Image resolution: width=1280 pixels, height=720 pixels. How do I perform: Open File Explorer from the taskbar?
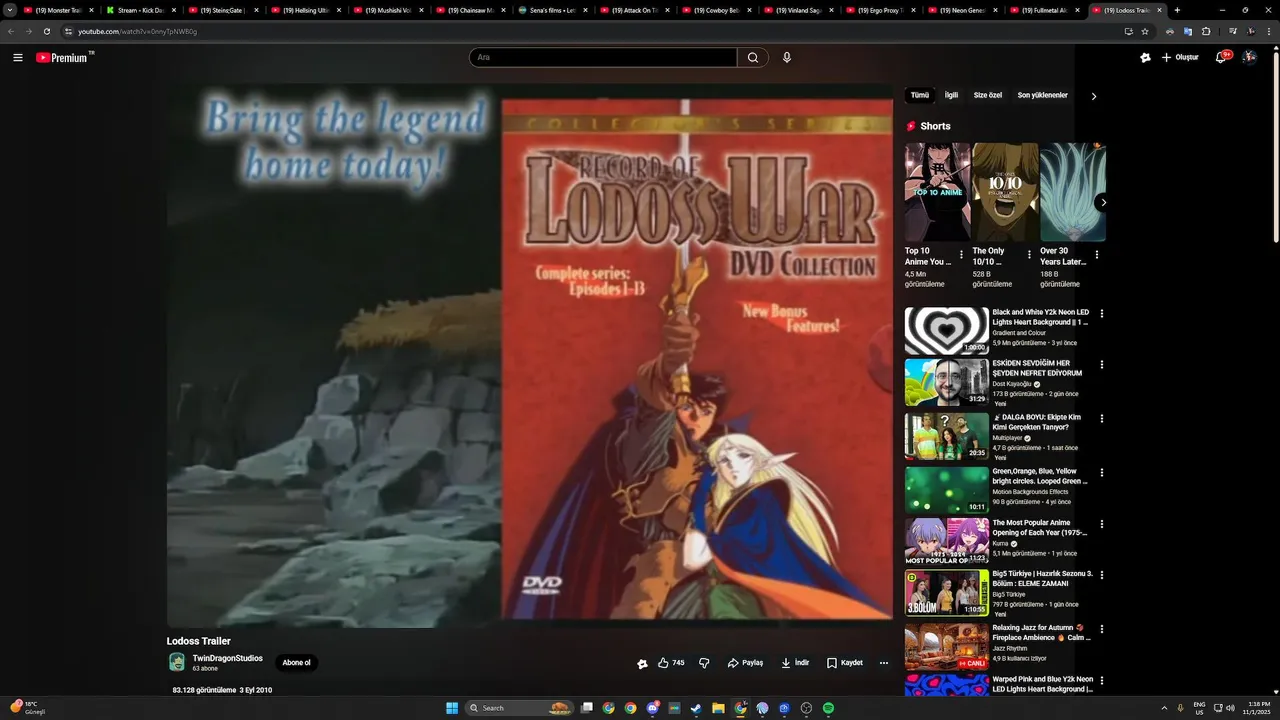(718, 708)
